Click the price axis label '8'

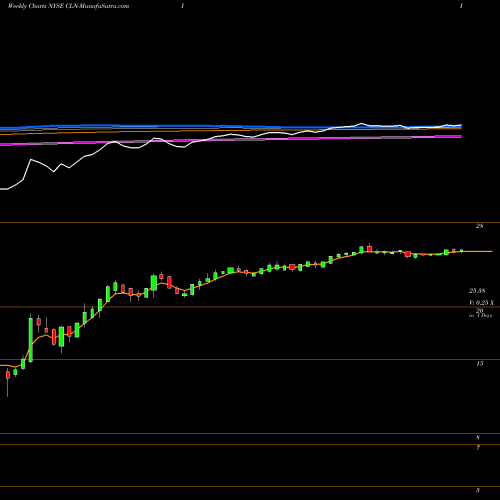(478, 438)
